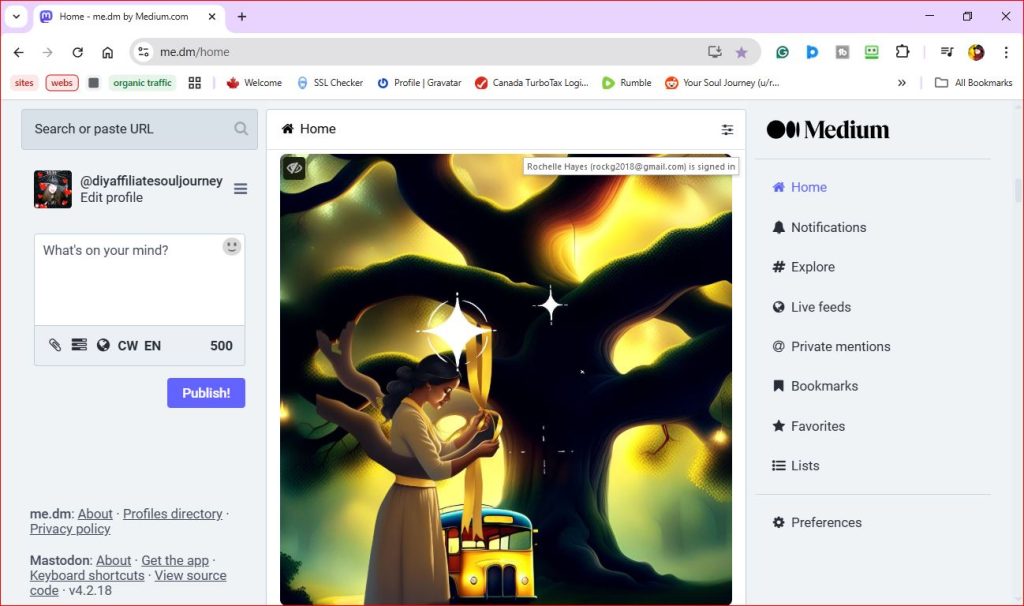The image size is (1024, 606).
Task: Open the Welcome bookmark
Action: [x=254, y=83]
